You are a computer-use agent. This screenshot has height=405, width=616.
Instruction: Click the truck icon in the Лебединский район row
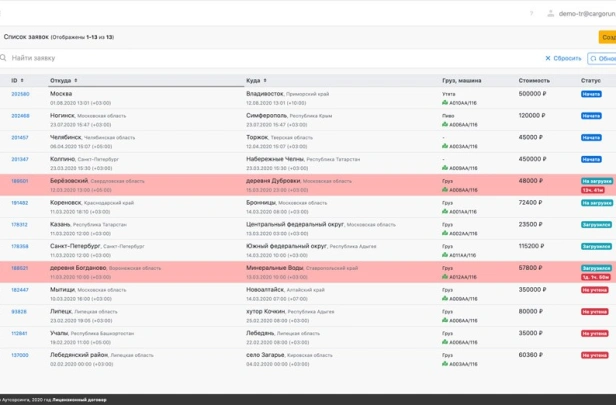tap(445, 363)
